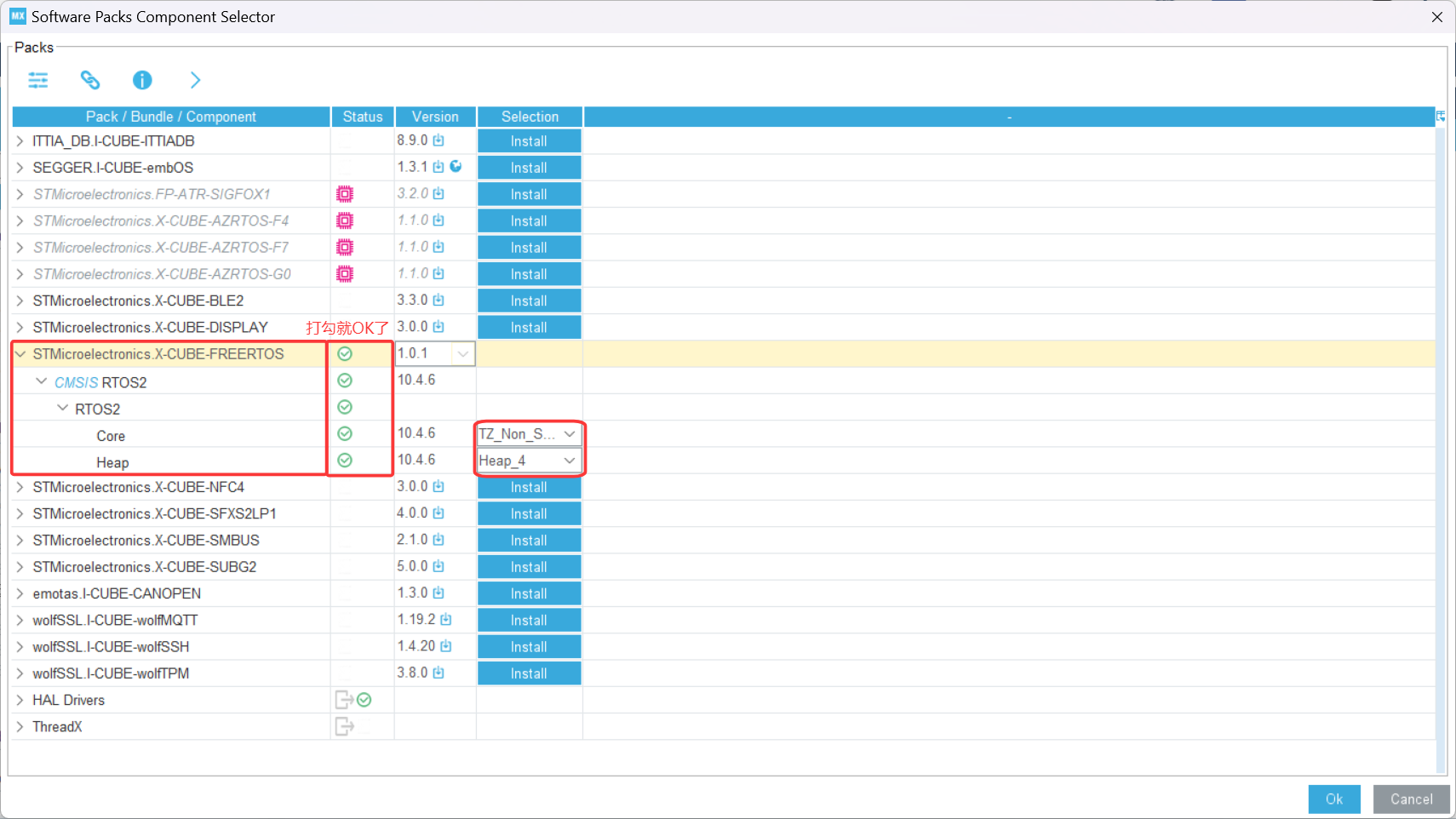
Task: Click the Version column header
Action: [435, 117]
